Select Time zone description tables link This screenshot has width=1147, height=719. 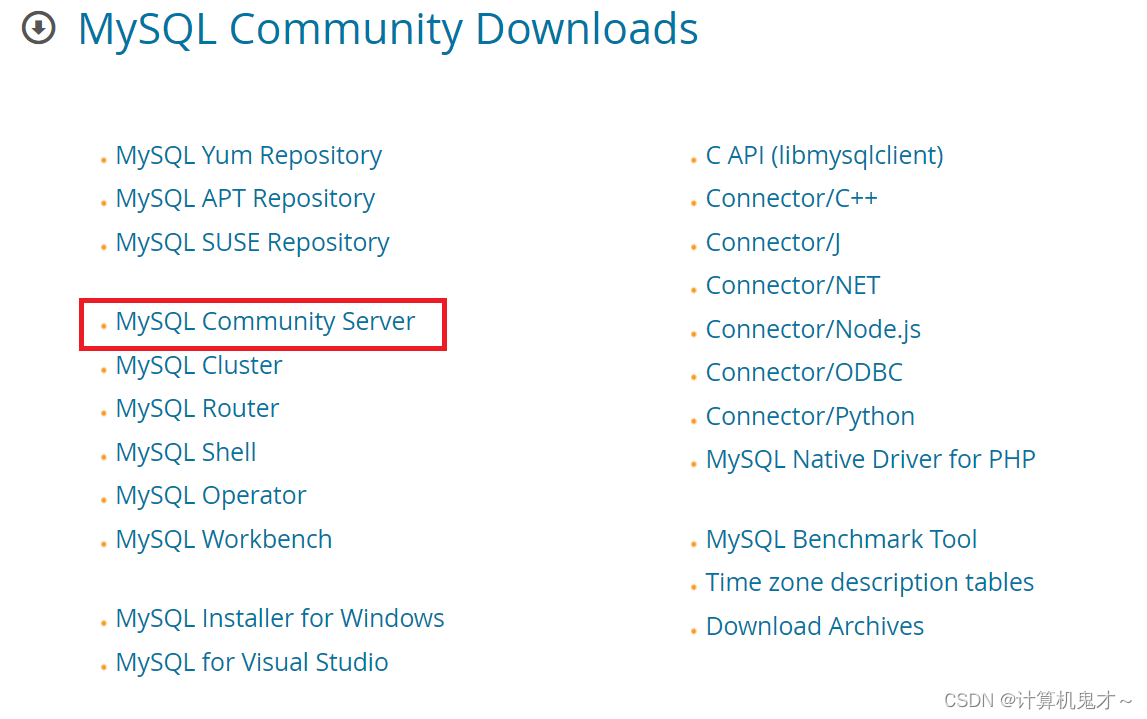tap(870, 582)
